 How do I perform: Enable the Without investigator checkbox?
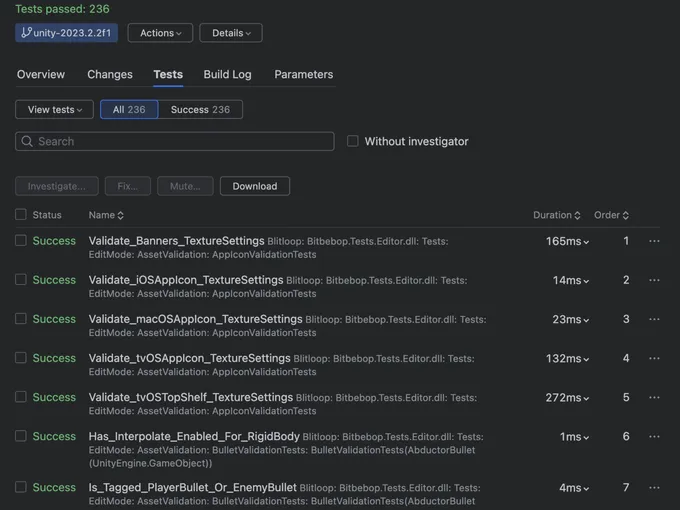point(353,141)
